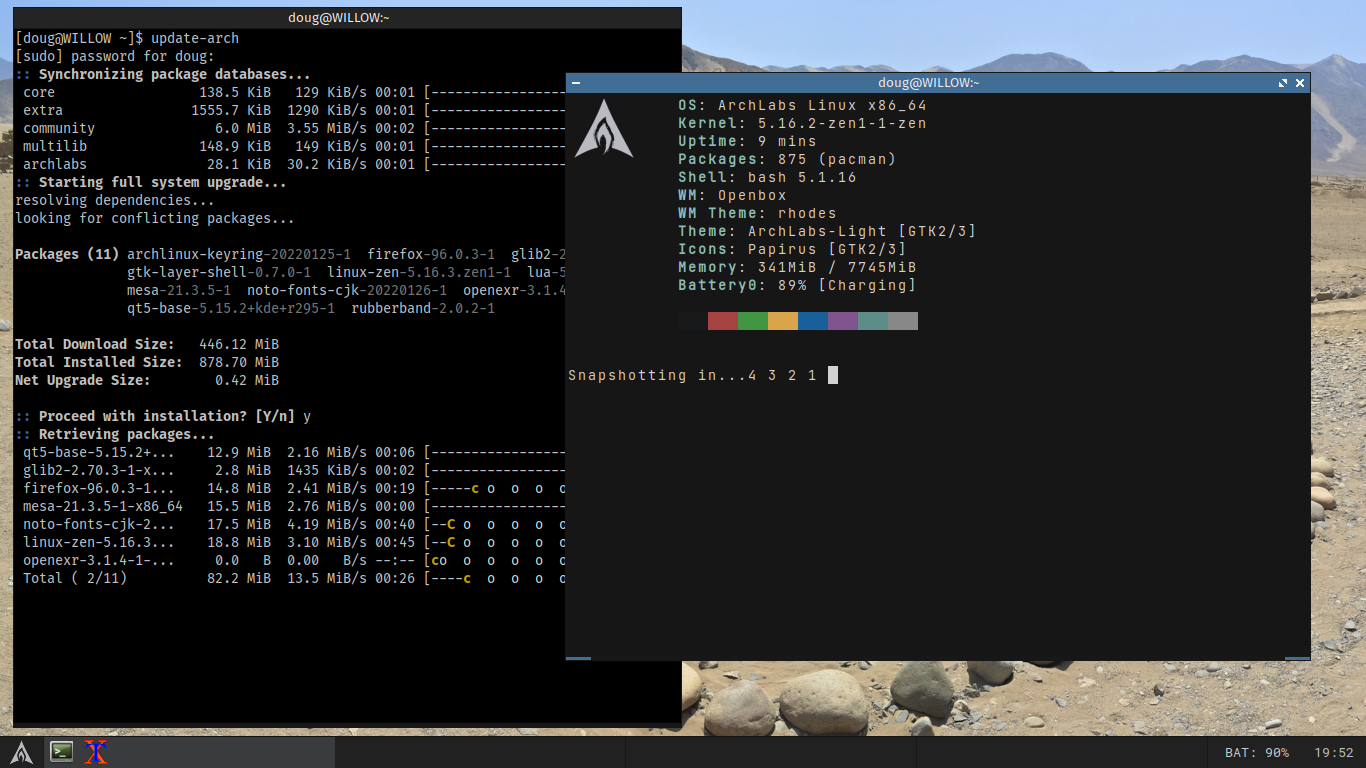
Task: Click the green swatch in the neofetch palette
Action: tap(753, 321)
